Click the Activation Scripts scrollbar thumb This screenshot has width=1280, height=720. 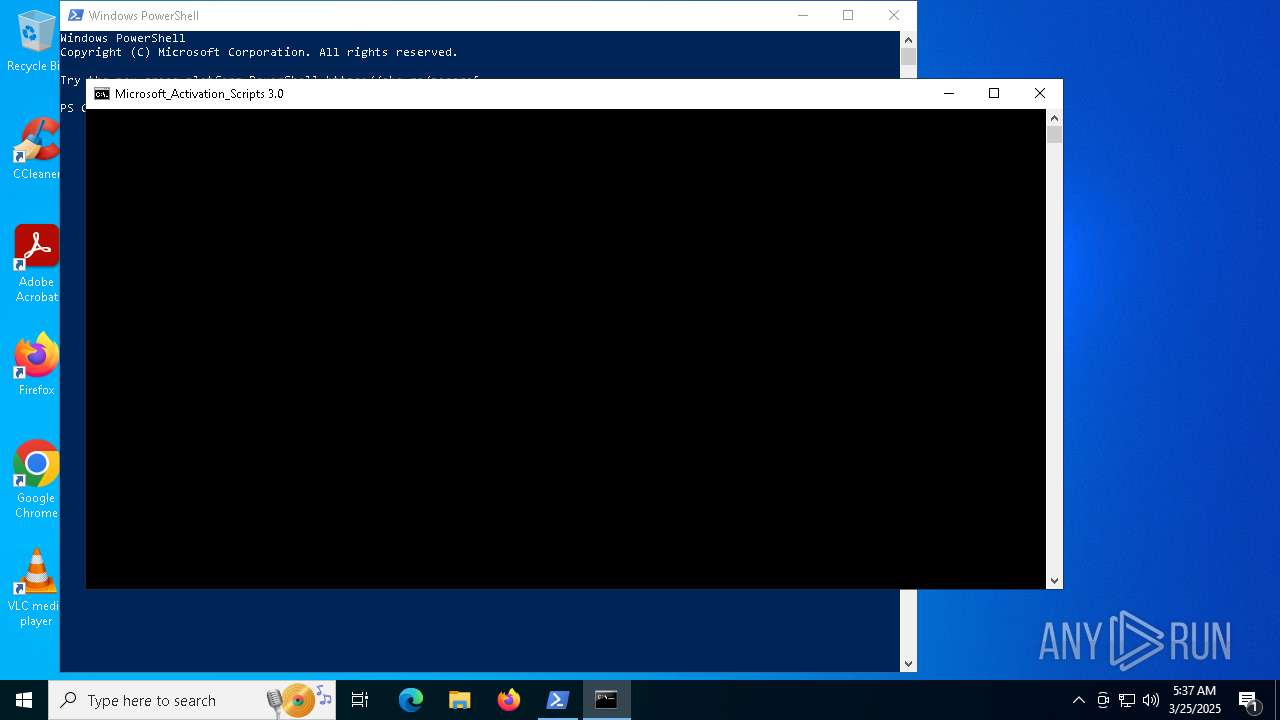(x=1054, y=134)
